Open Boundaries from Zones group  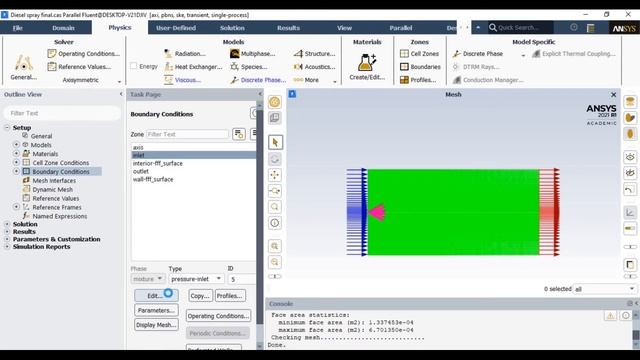[x=420, y=67]
